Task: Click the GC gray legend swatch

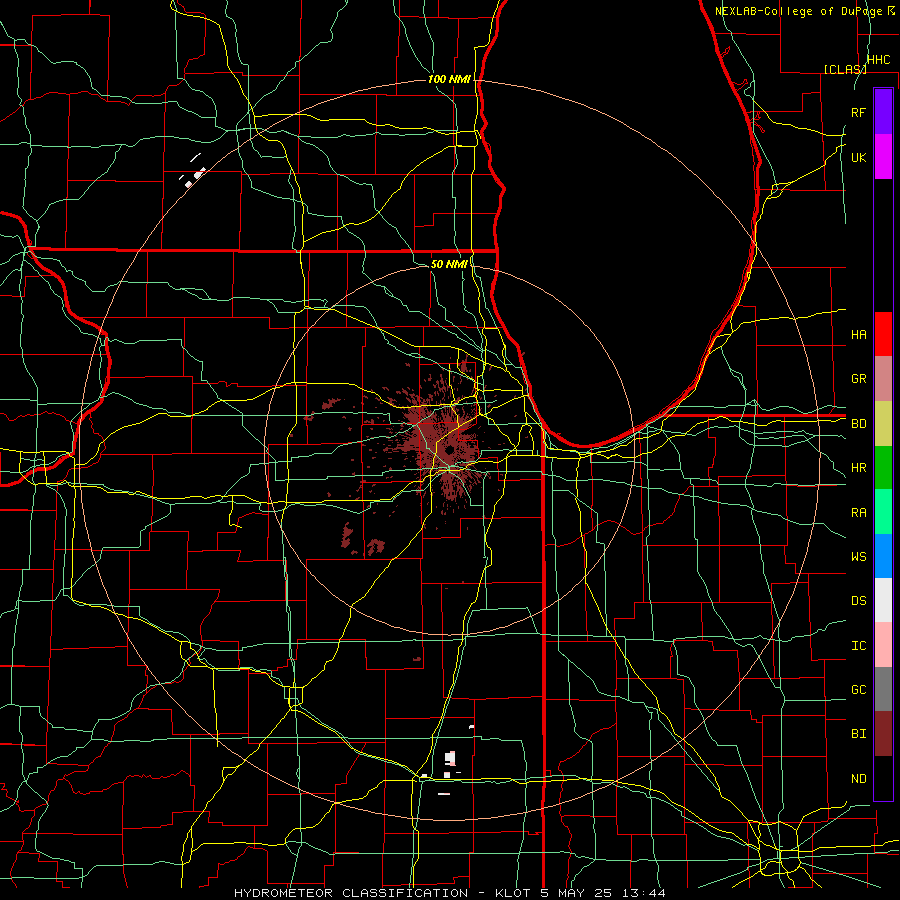Action: tap(883, 689)
